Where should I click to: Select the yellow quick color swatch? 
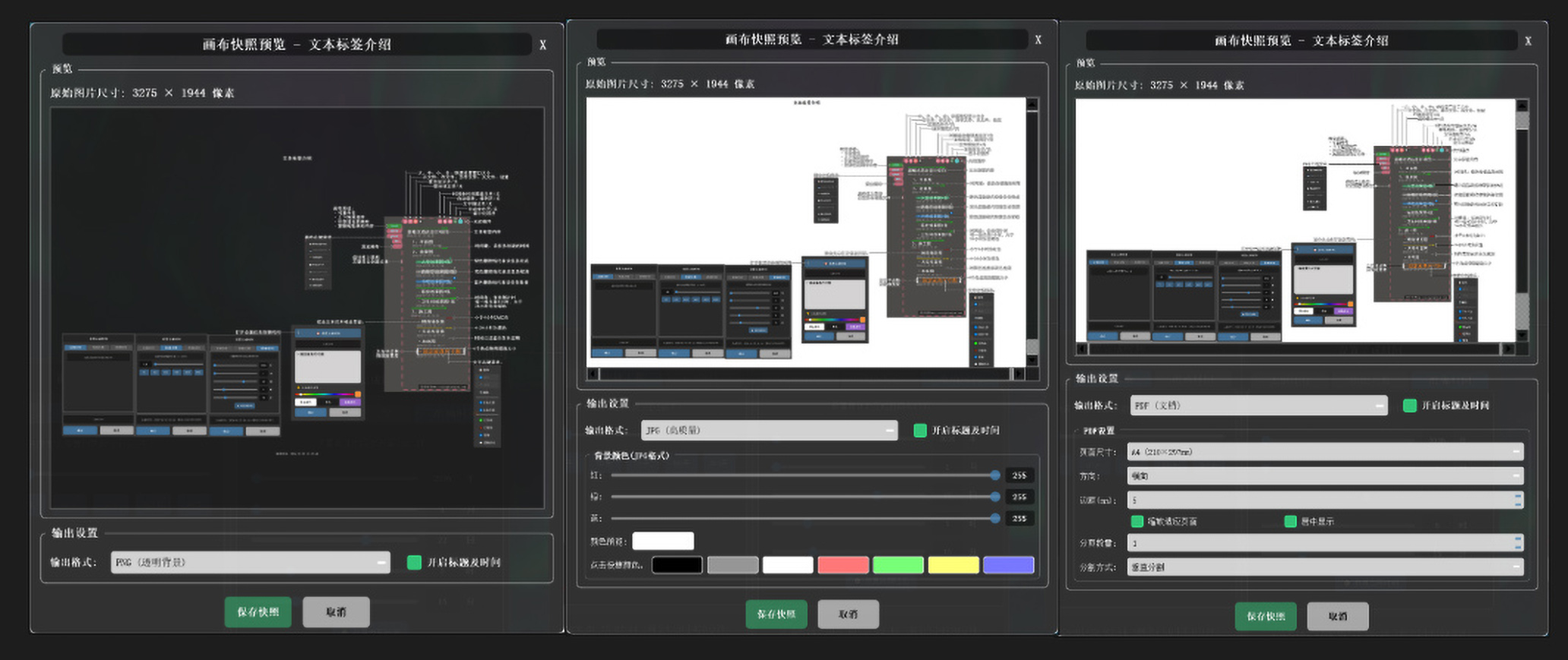[953, 565]
